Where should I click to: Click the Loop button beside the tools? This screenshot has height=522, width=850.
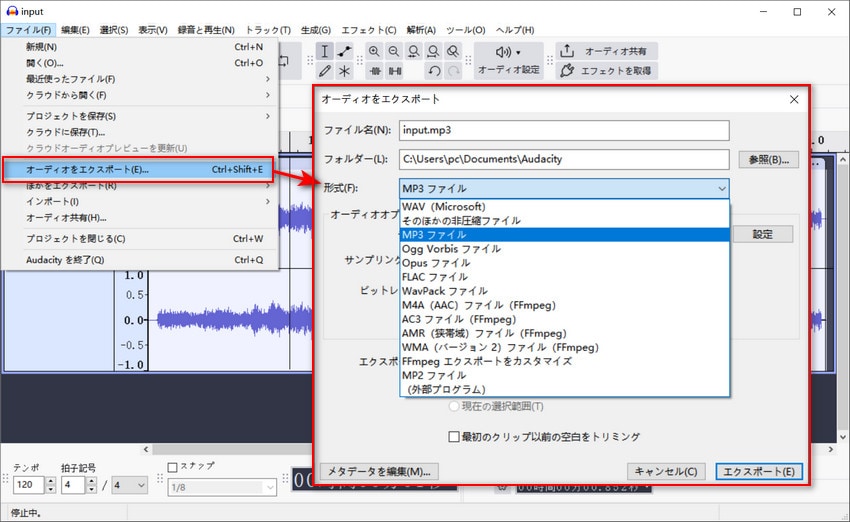(284, 61)
